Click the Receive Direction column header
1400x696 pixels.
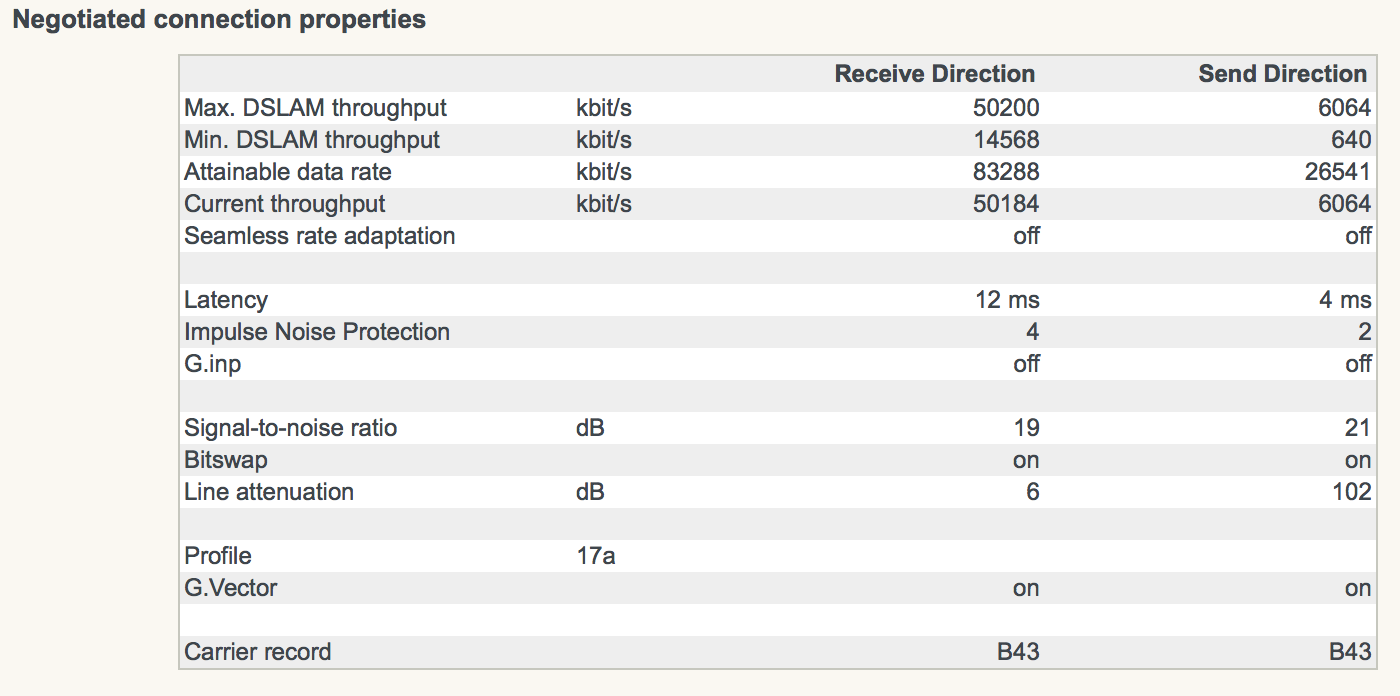coord(934,74)
